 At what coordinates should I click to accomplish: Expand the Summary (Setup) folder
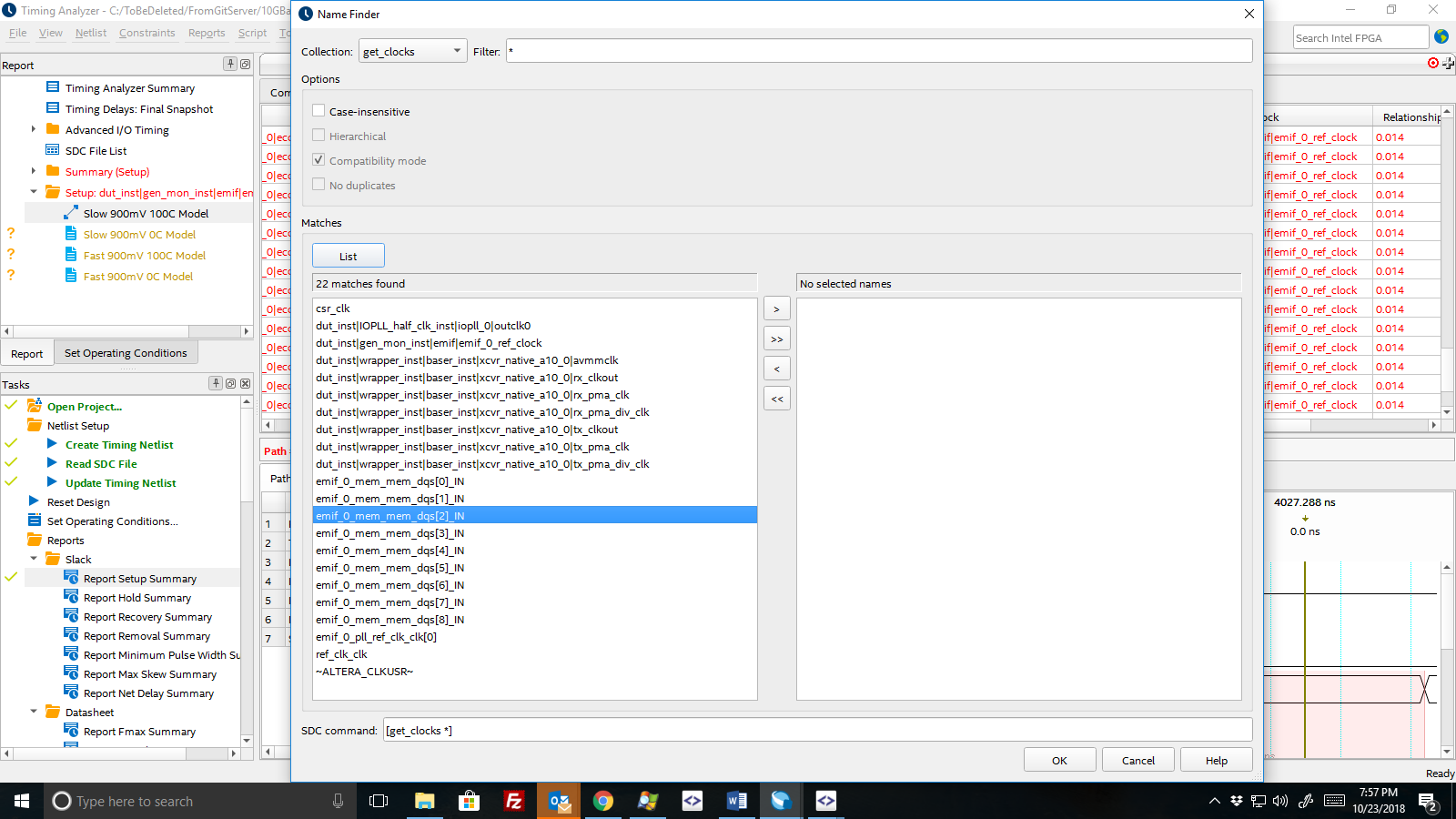coord(34,171)
